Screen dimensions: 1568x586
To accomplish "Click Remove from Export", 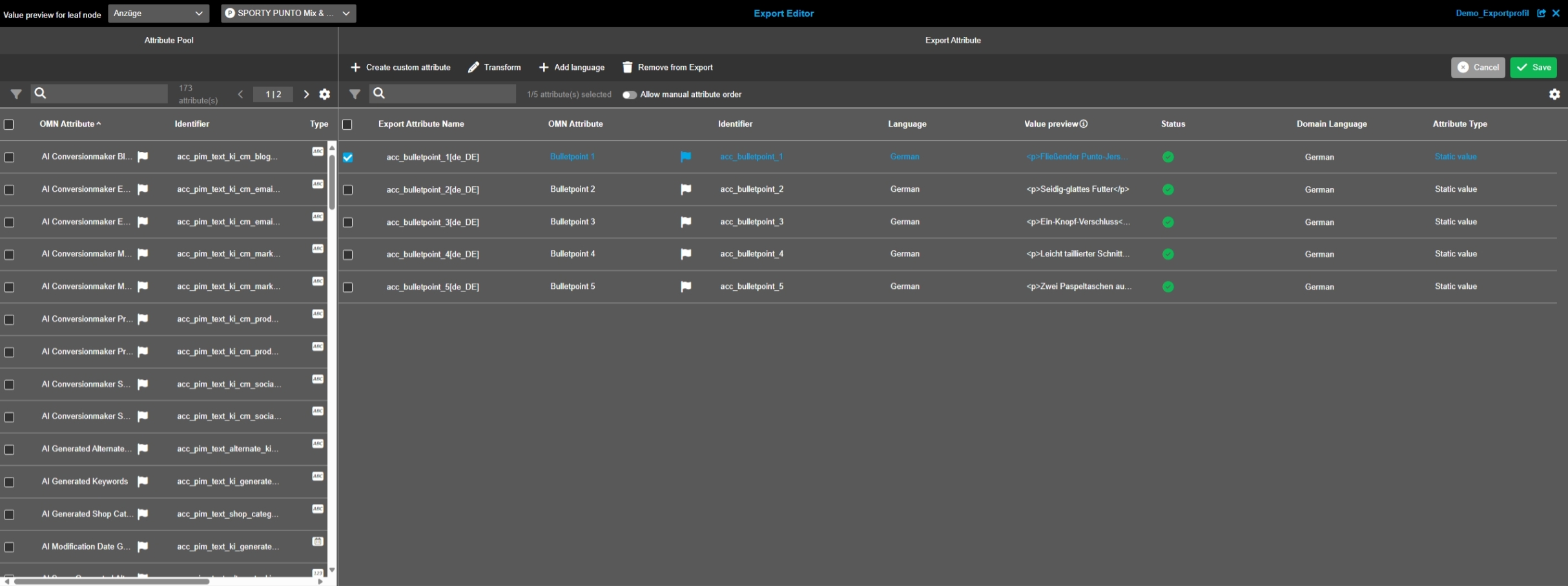I will pyautogui.click(x=667, y=67).
